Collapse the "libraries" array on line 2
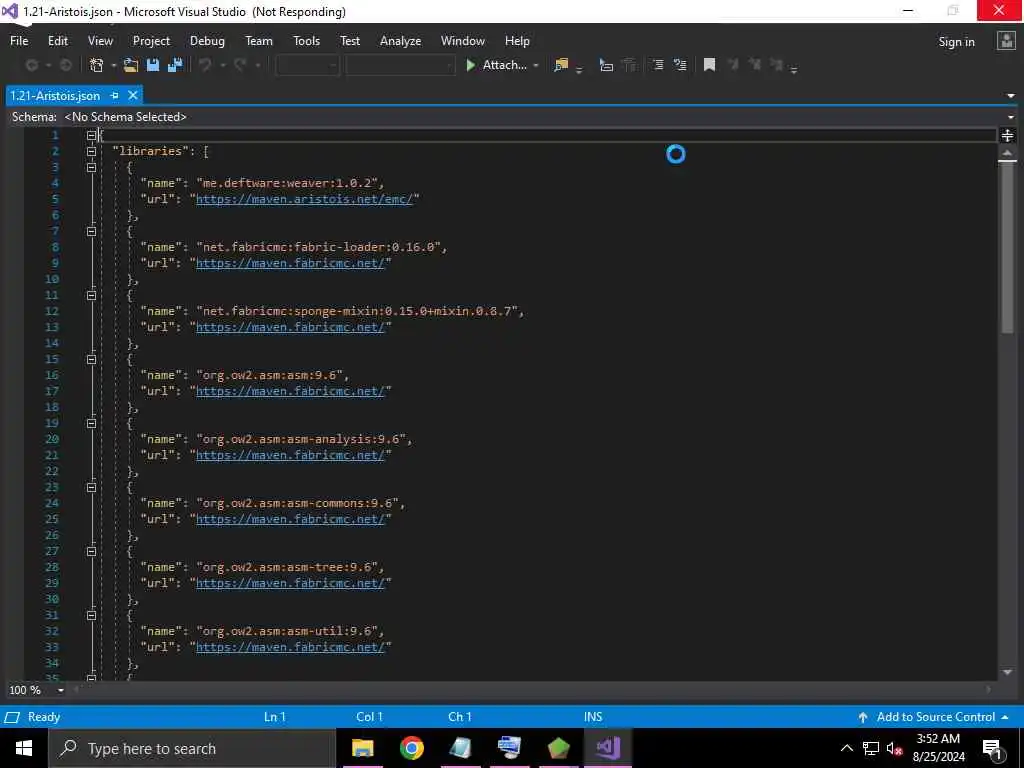1024x768 pixels. (x=91, y=151)
